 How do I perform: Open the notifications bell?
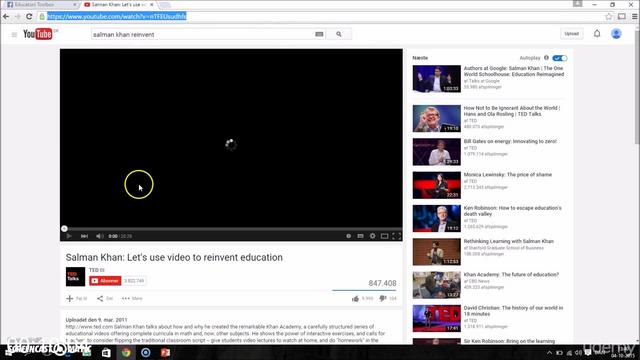click(597, 34)
